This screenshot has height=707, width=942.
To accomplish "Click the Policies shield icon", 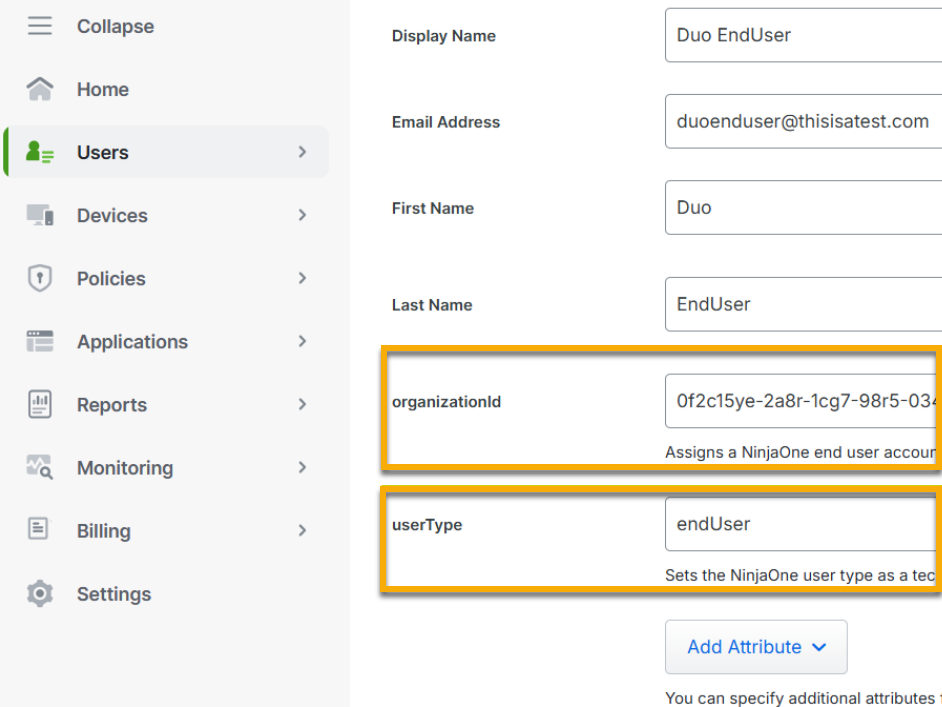I will click(x=40, y=278).
